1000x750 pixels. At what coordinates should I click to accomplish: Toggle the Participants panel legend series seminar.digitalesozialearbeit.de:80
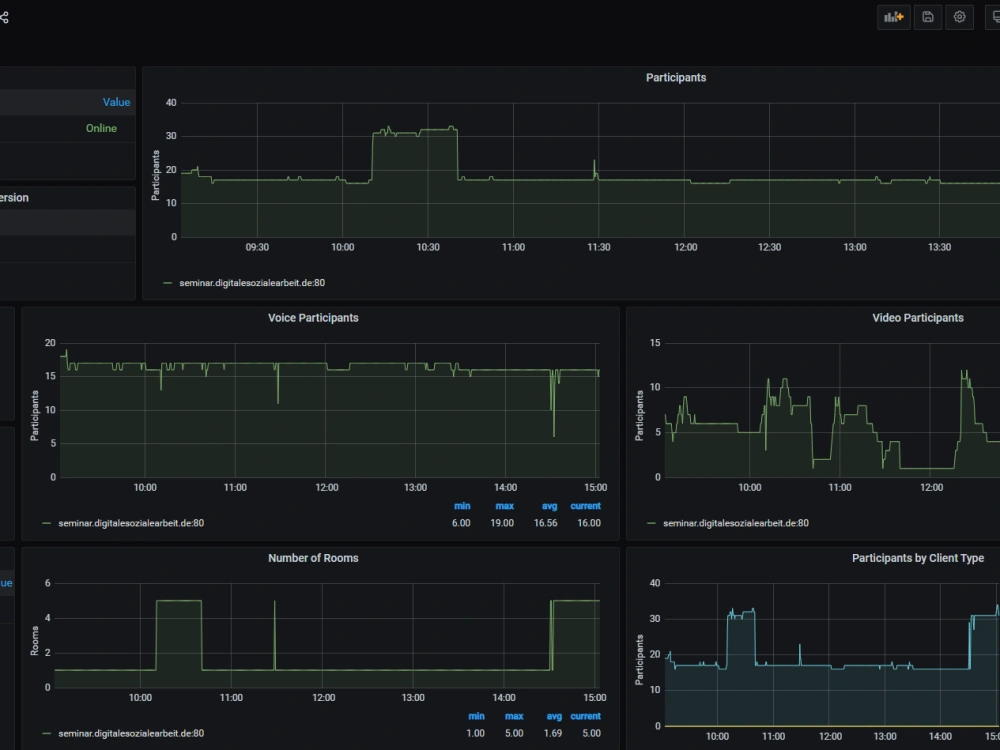point(252,283)
